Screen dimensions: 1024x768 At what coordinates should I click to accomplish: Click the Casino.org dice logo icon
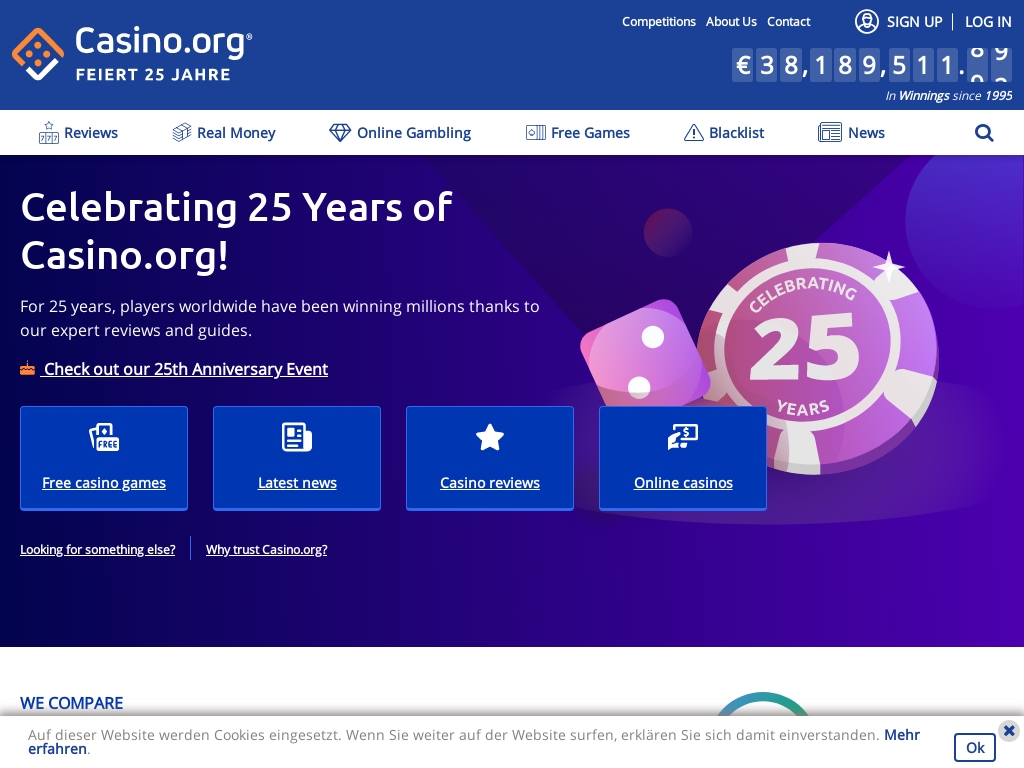point(38,54)
